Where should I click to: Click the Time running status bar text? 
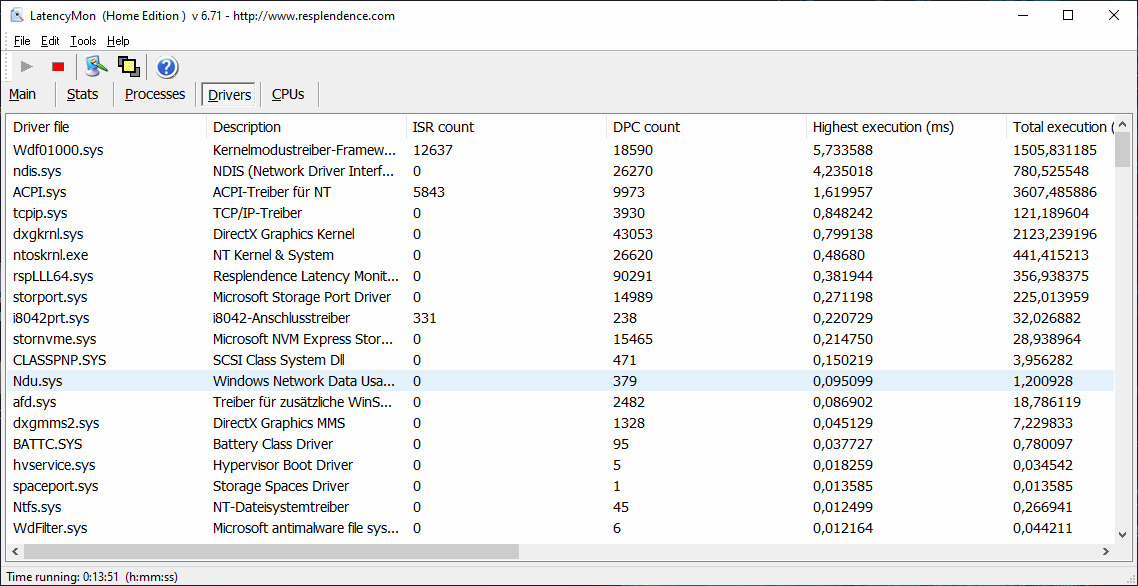92,577
